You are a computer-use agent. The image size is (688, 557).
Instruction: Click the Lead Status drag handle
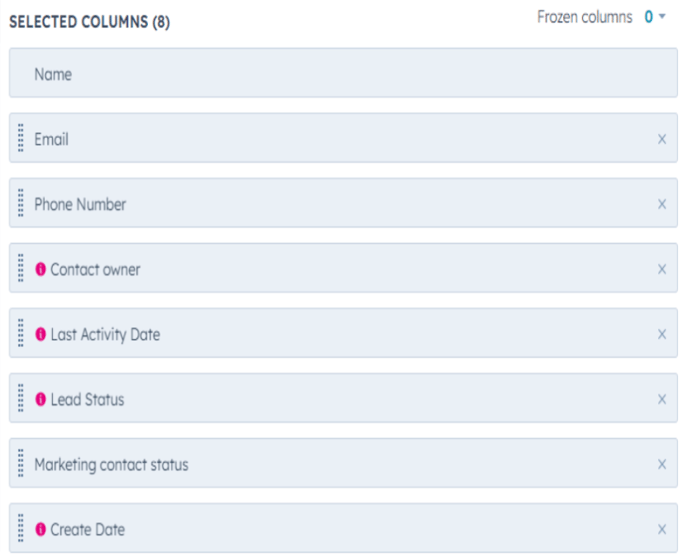(x=21, y=399)
